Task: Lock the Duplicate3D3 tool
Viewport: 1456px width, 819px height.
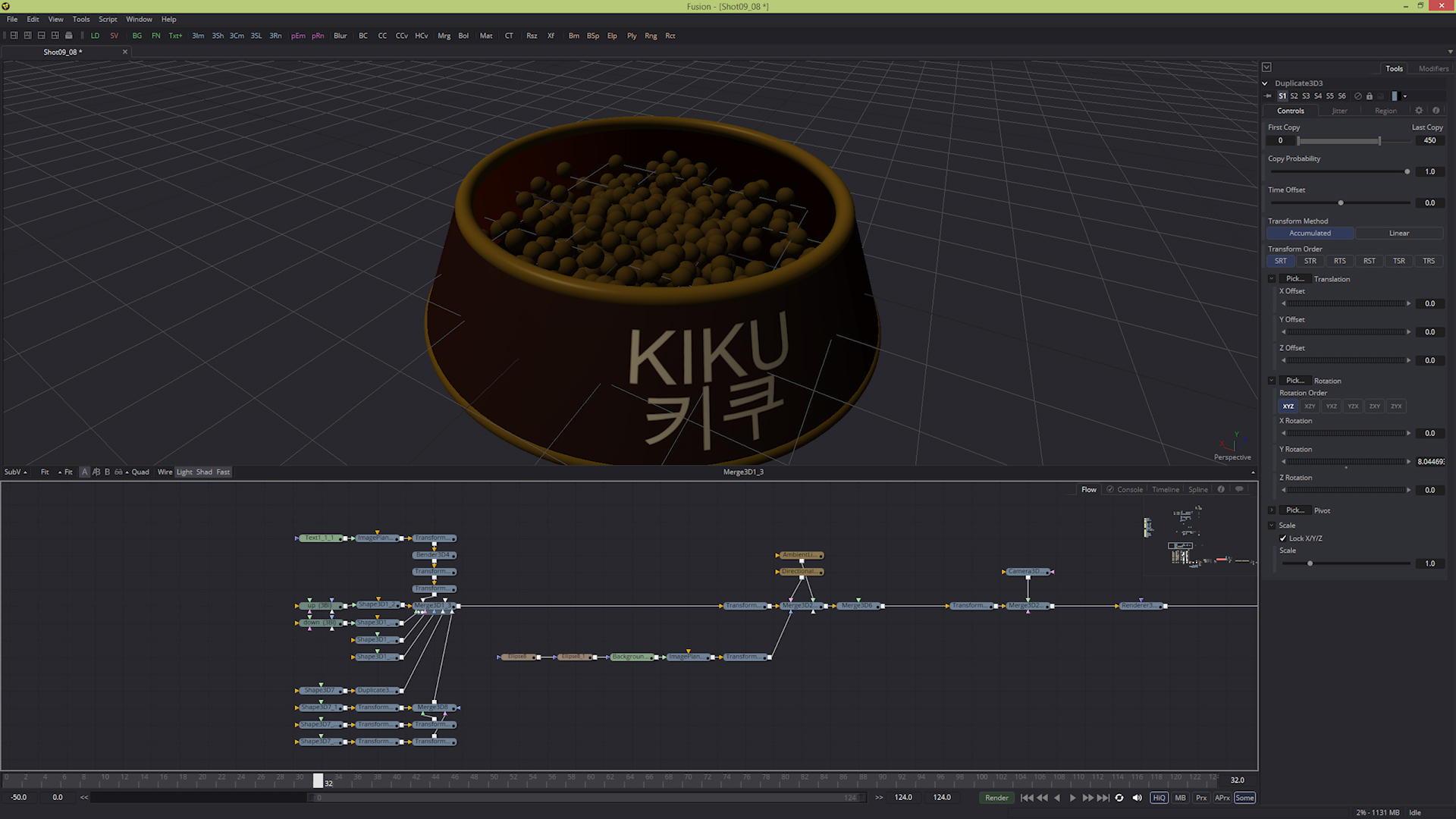Action: [x=1370, y=96]
